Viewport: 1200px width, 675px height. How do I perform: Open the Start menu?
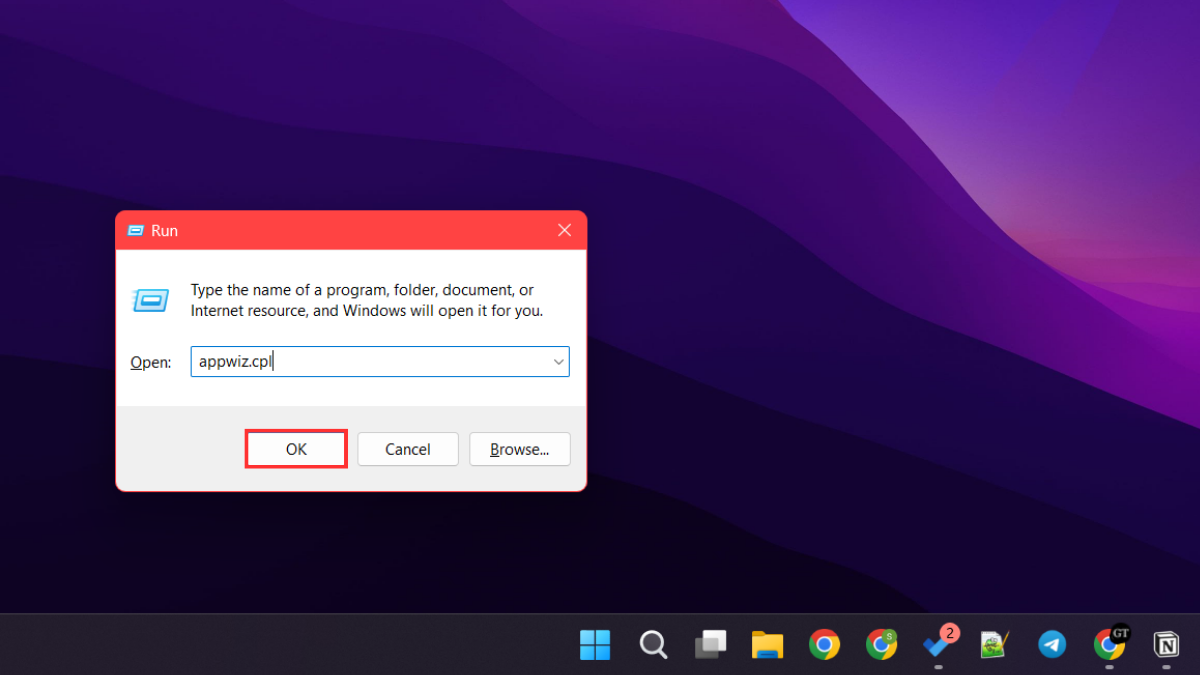(x=595, y=645)
